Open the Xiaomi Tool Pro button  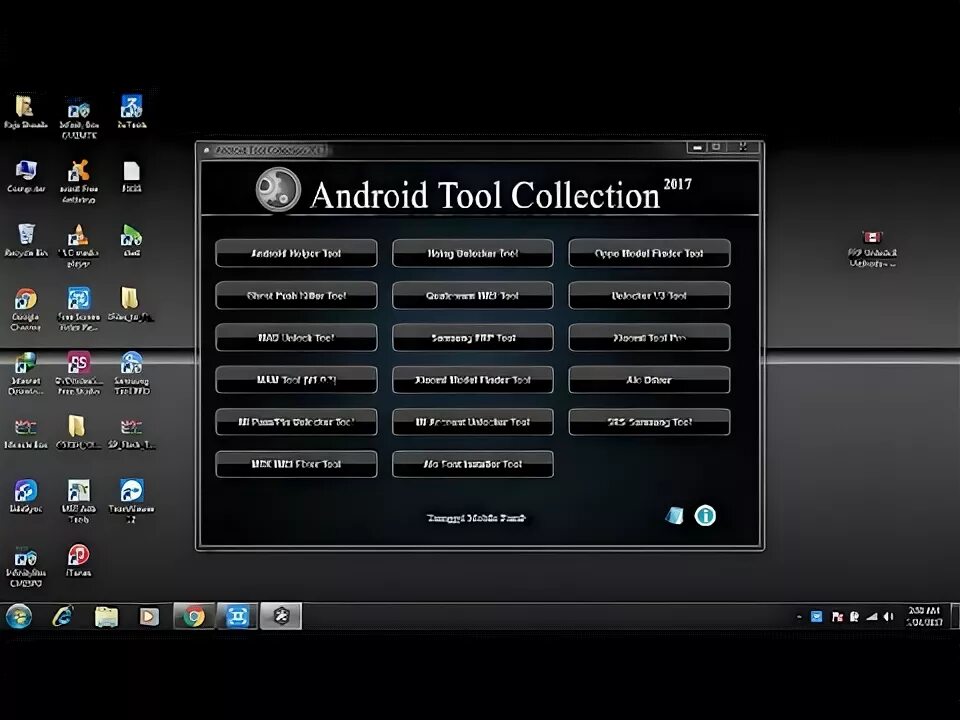(649, 338)
